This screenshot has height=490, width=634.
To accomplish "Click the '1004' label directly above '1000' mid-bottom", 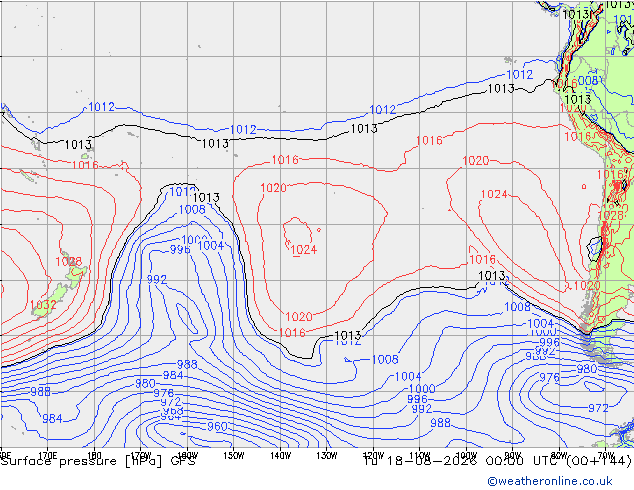I will click(x=408, y=376).
